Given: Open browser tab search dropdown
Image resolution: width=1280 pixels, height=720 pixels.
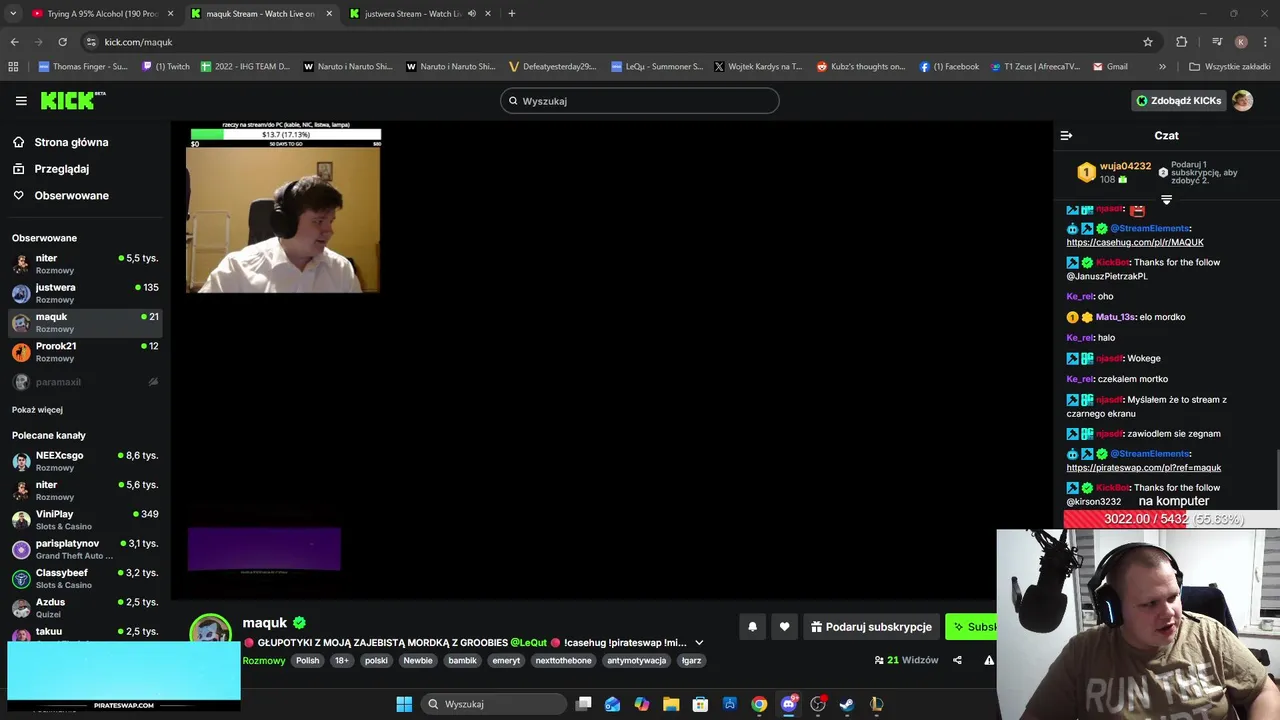Looking at the screenshot, I should coord(13,14).
